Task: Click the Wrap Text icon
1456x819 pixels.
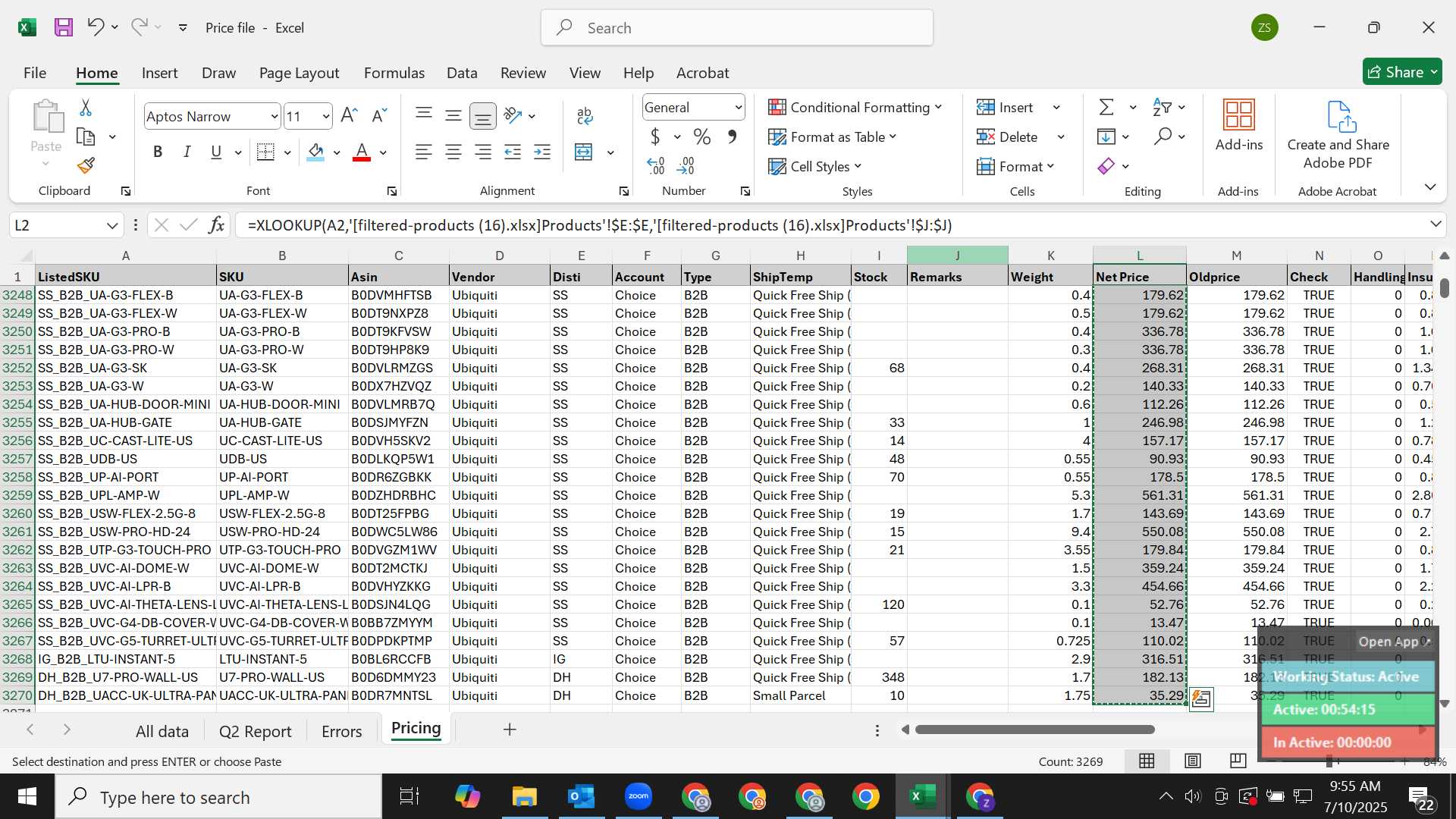Action: (585, 115)
